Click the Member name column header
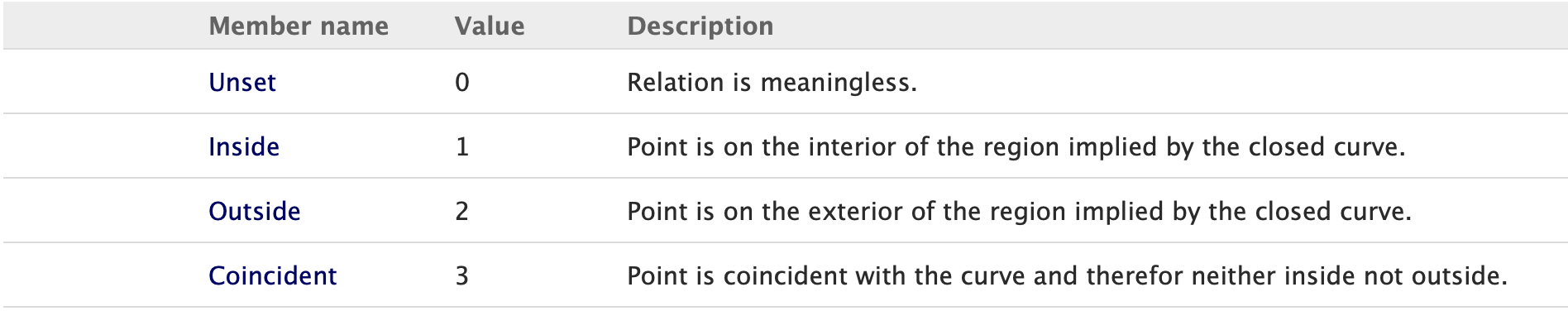Image resolution: width=1568 pixels, height=311 pixels. point(299,26)
